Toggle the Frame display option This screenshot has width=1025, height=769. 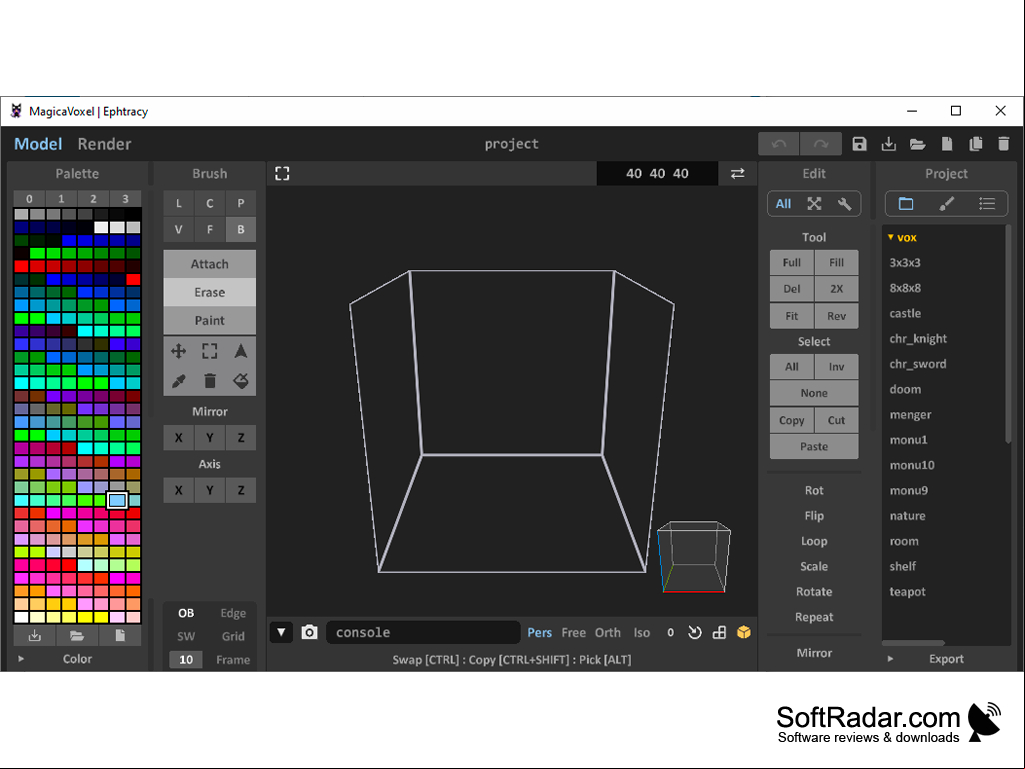coord(233,660)
